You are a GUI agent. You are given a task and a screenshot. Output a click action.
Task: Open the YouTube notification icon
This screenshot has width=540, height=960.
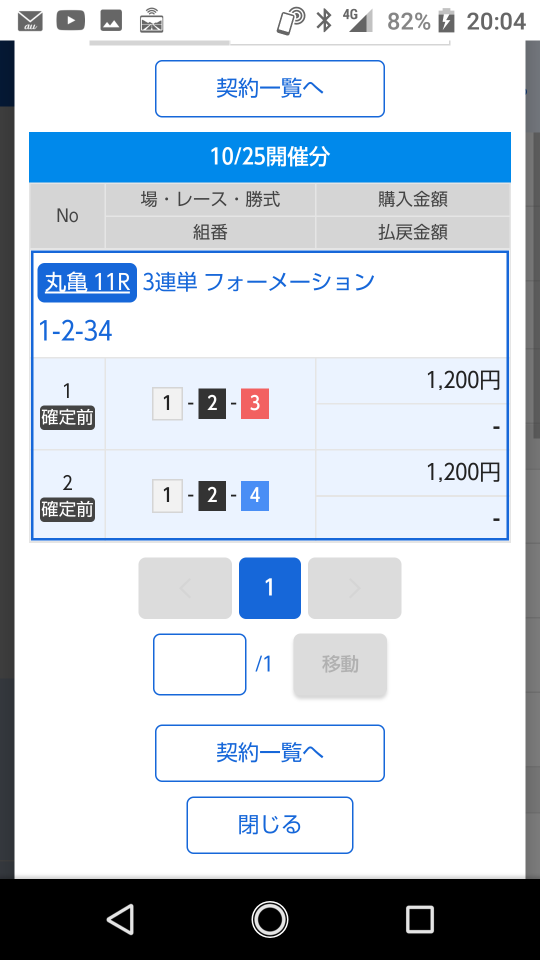click(70, 20)
